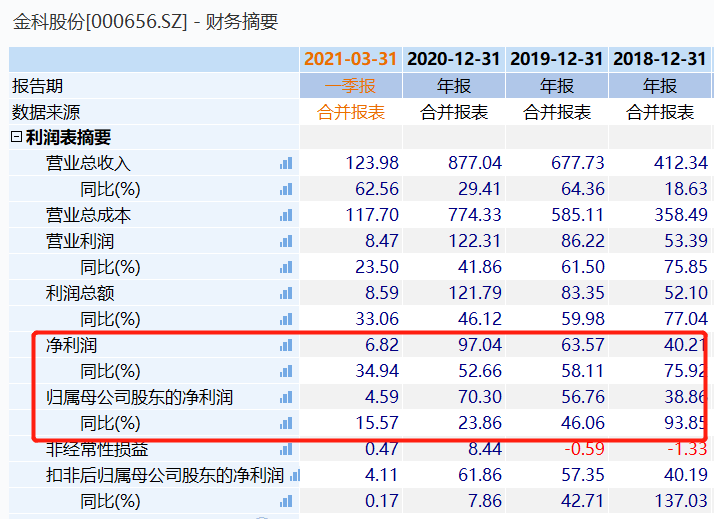Image resolution: width=714 pixels, height=519 pixels.
Task: Click the 营业总成本 row label
Action: click(x=88, y=215)
